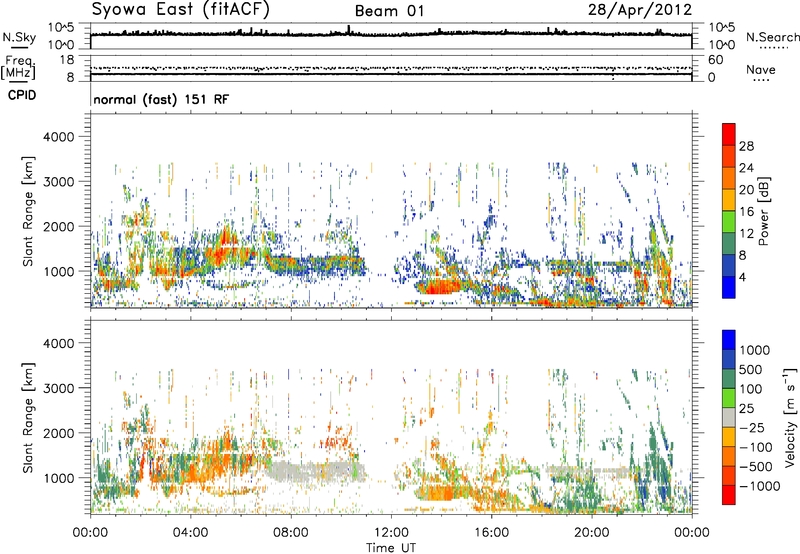Click the '28' value on the Power scale
Screen dimensions: 800x554
(x=746, y=146)
